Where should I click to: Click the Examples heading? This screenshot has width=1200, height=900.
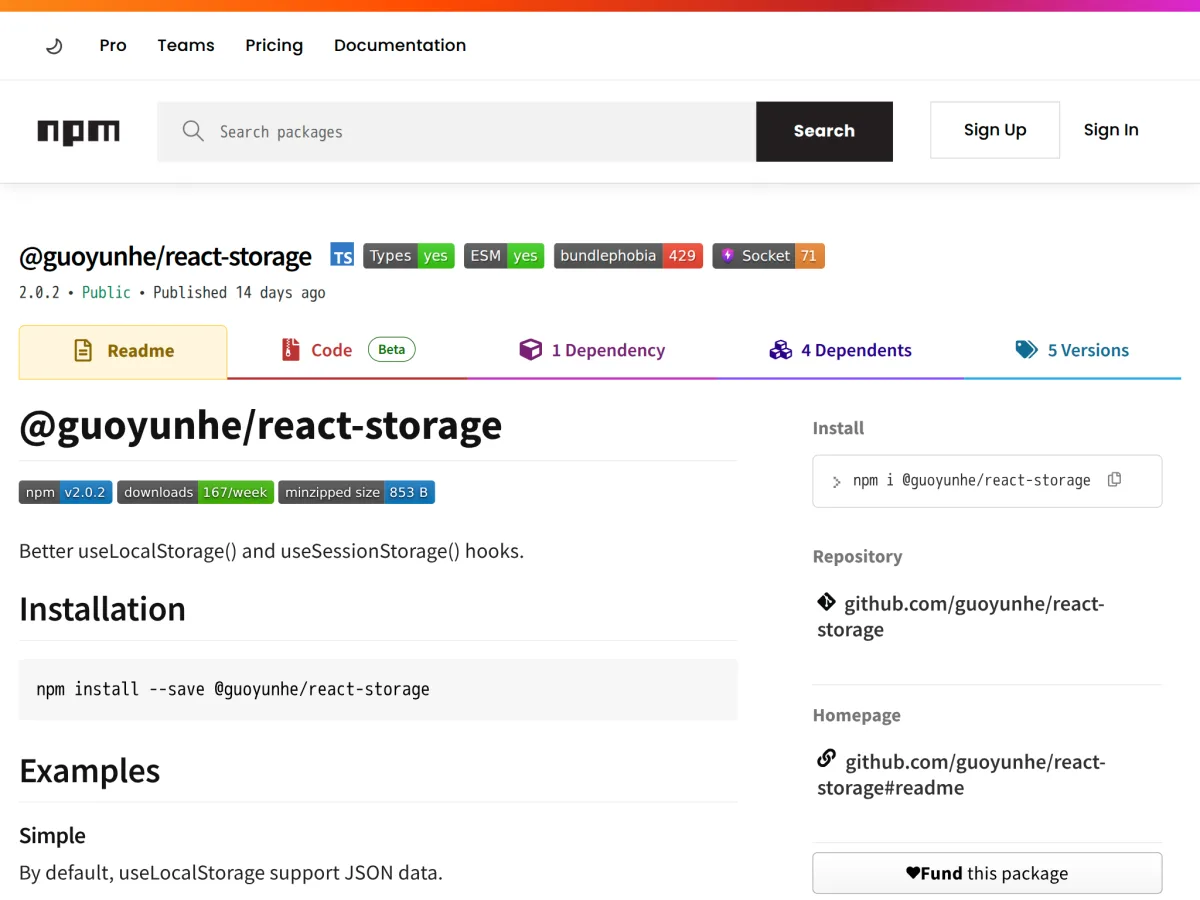90,771
